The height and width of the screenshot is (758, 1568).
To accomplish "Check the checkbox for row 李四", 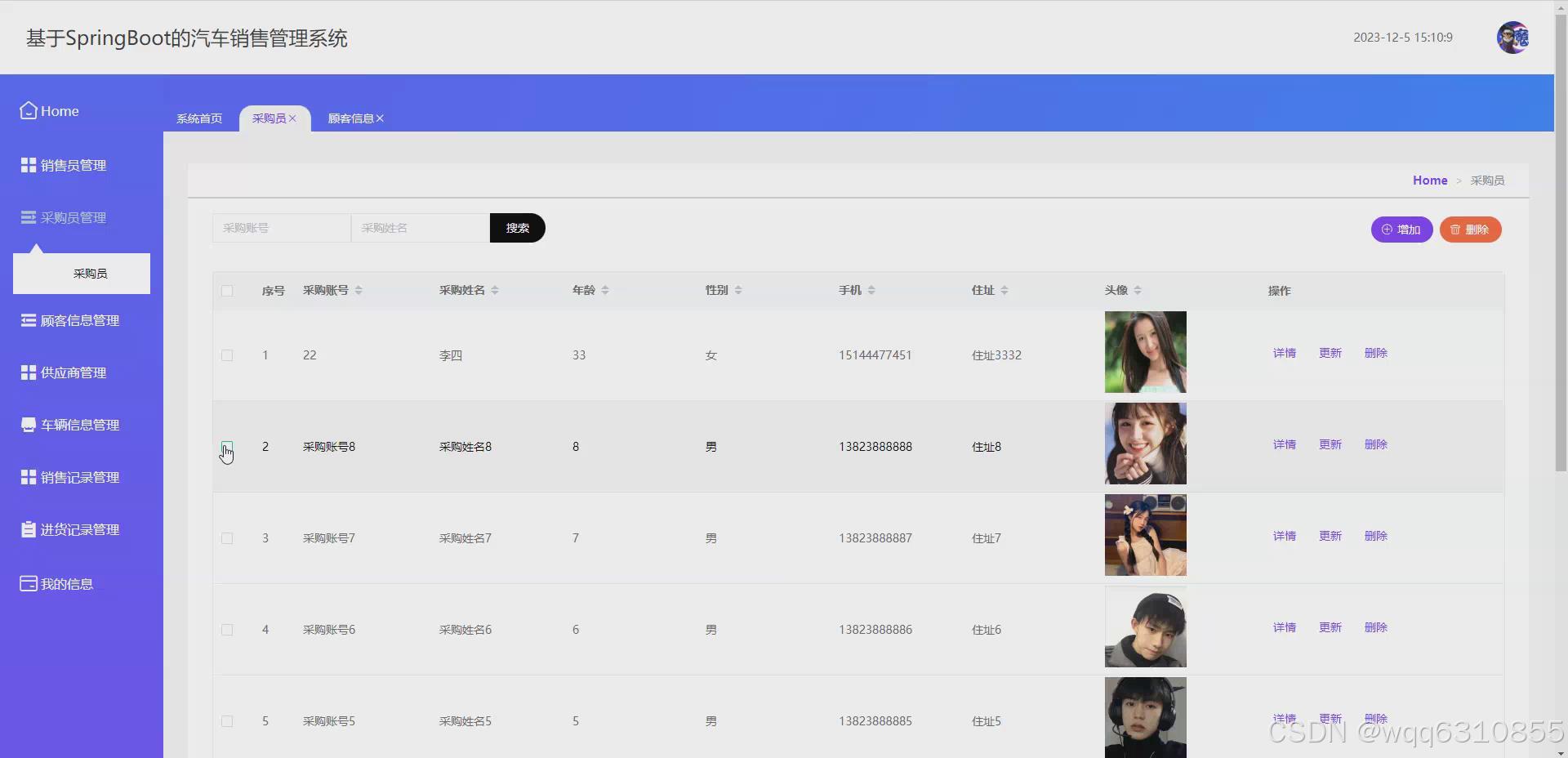I will 227,355.
